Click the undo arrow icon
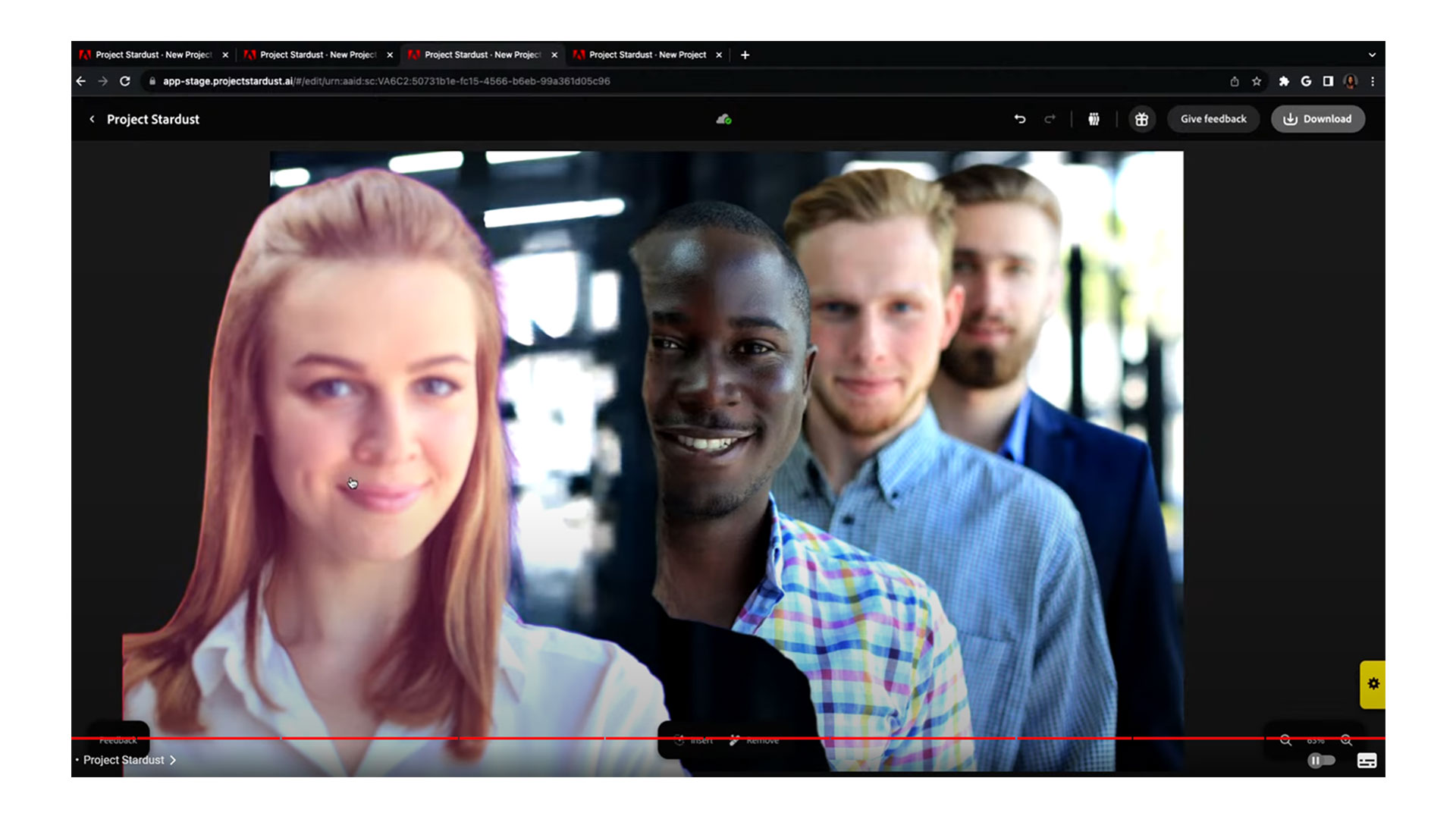The width and height of the screenshot is (1456, 819). click(x=1020, y=119)
